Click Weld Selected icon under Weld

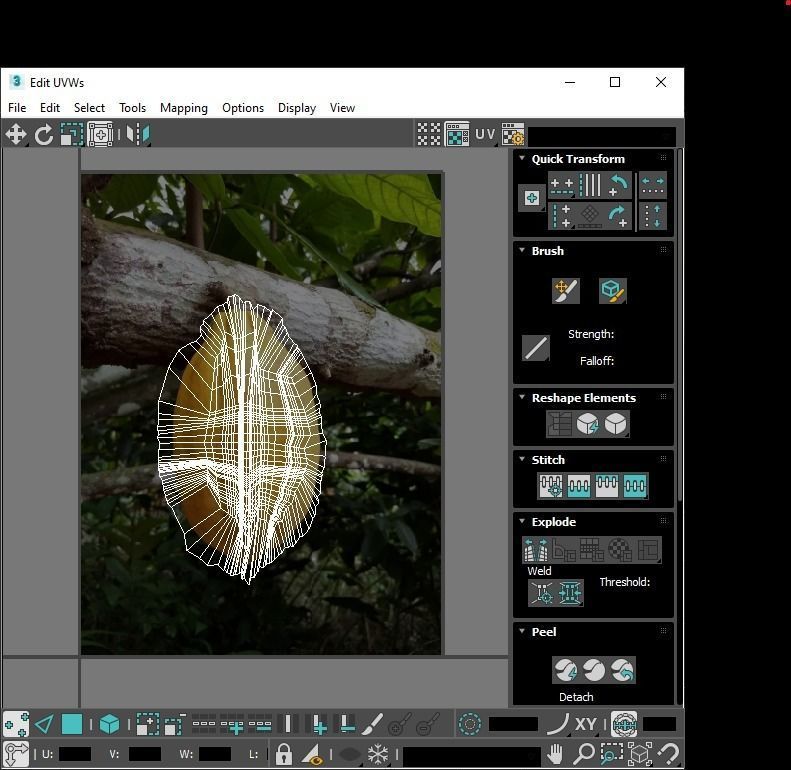click(x=570, y=593)
